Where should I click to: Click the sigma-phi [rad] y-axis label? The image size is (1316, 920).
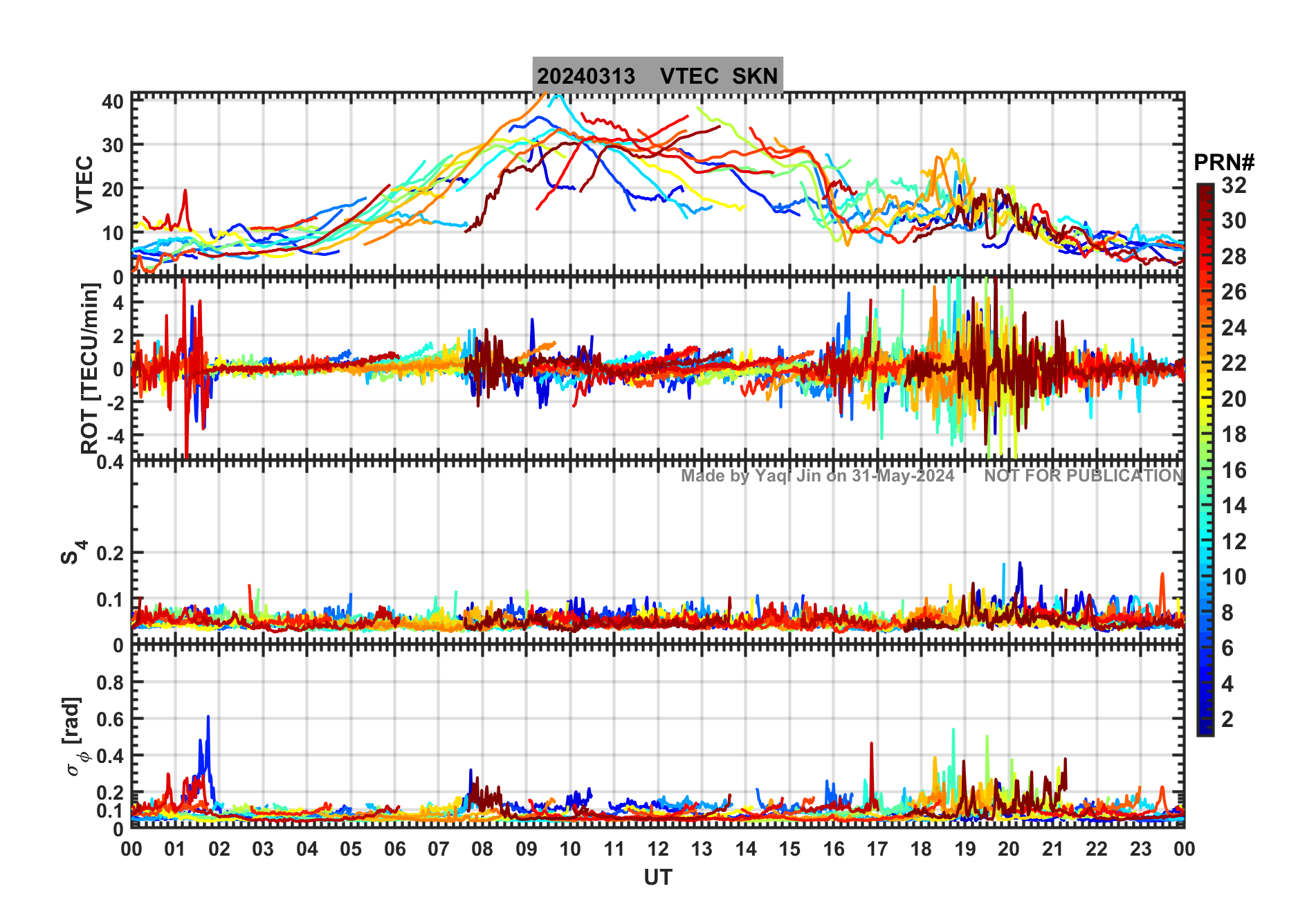click(73, 737)
